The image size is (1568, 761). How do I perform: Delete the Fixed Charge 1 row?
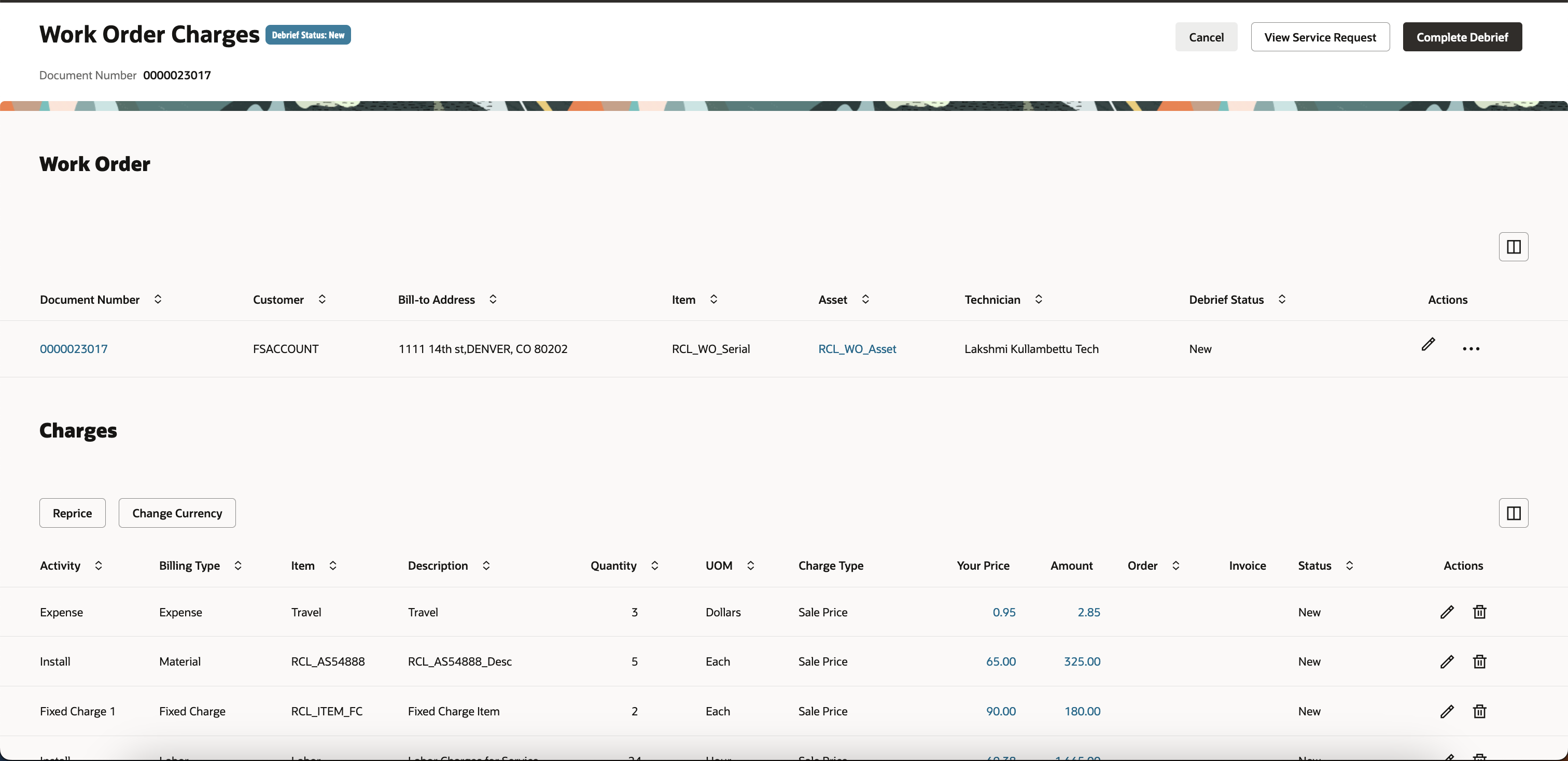[x=1479, y=712]
